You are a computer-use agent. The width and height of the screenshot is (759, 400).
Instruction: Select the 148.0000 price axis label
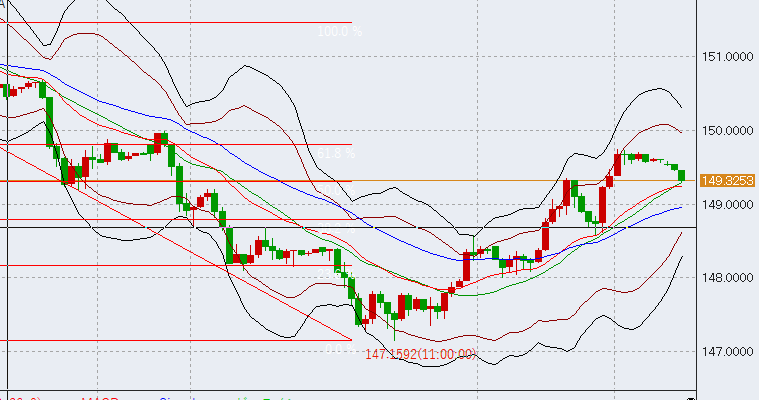coord(726,279)
